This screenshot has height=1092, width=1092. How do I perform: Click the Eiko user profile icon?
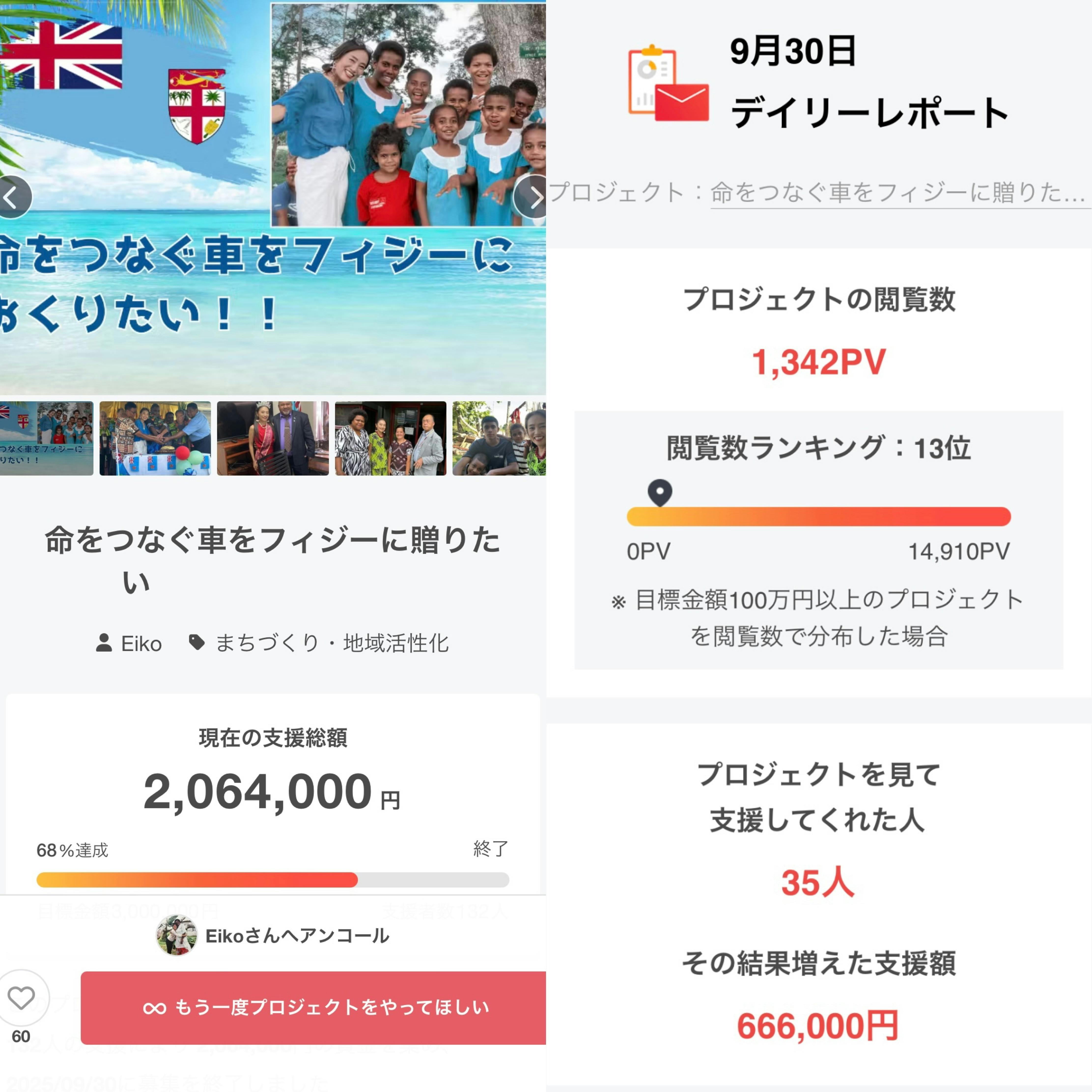pyautogui.click(x=104, y=643)
